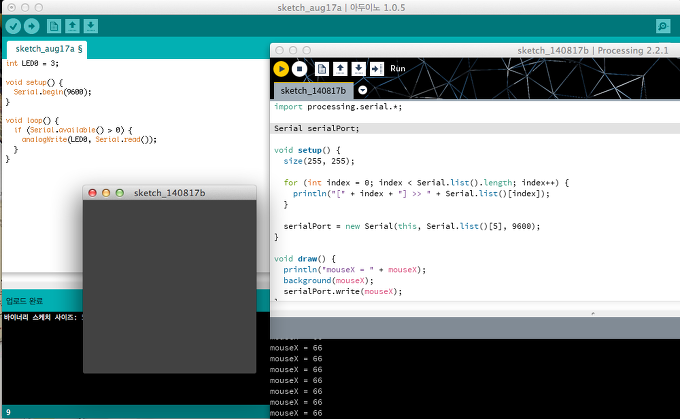Click 'void loop() {' in the Arduino editor
The height and width of the screenshot is (419, 680).
[32, 121]
